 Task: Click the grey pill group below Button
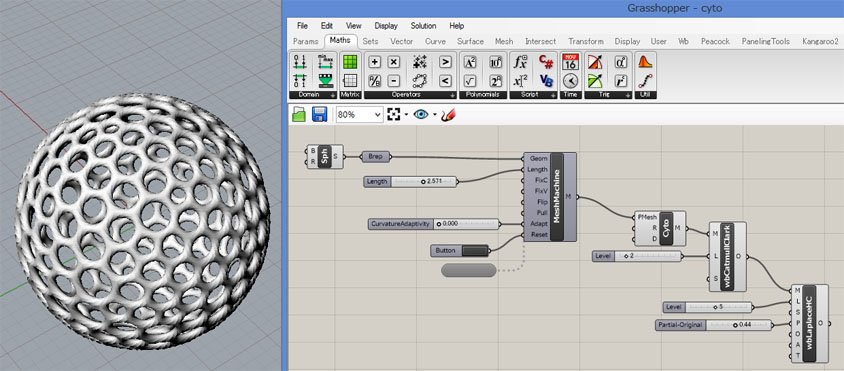[468, 270]
